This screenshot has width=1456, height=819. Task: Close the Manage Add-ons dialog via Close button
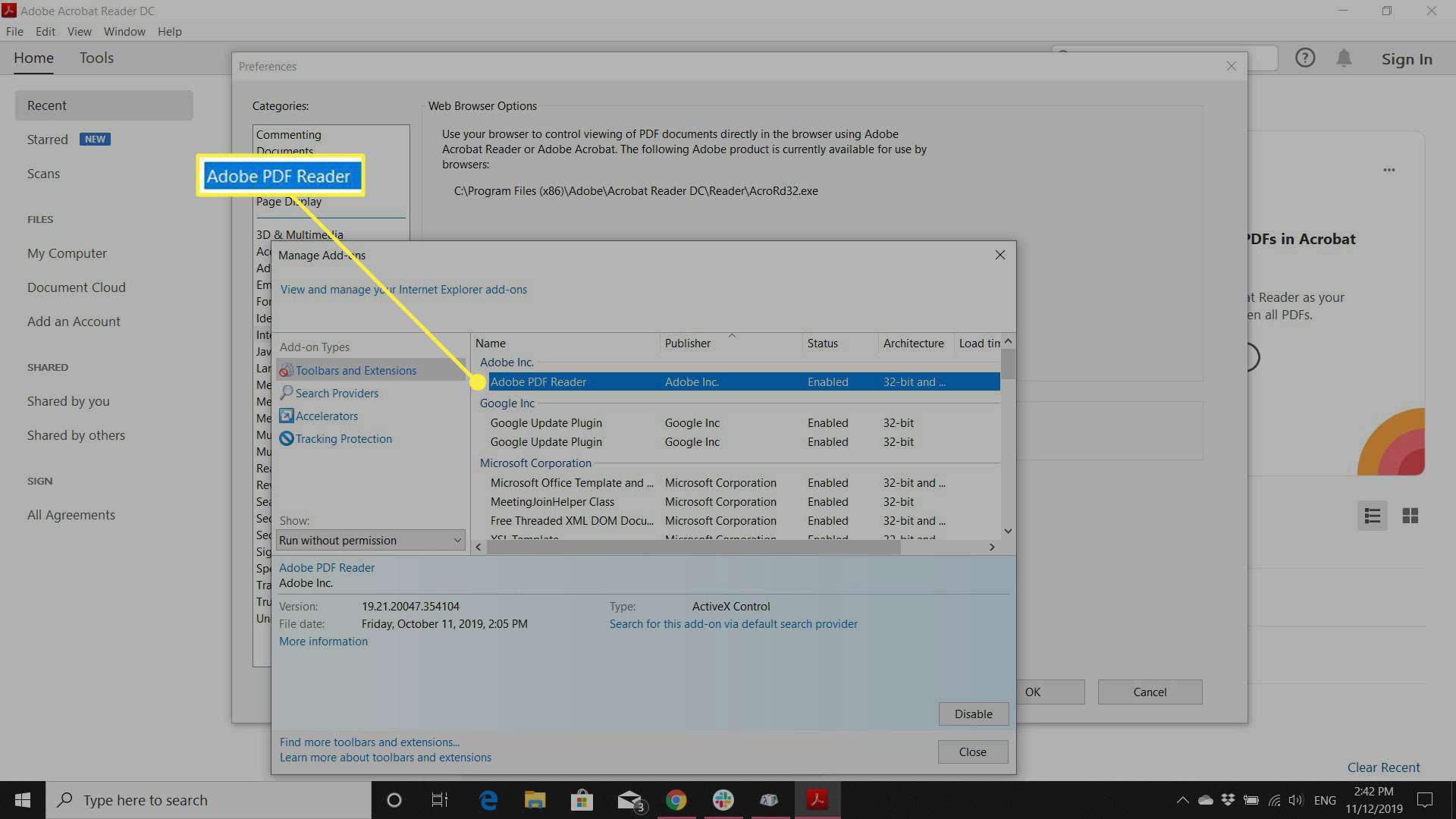click(972, 752)
